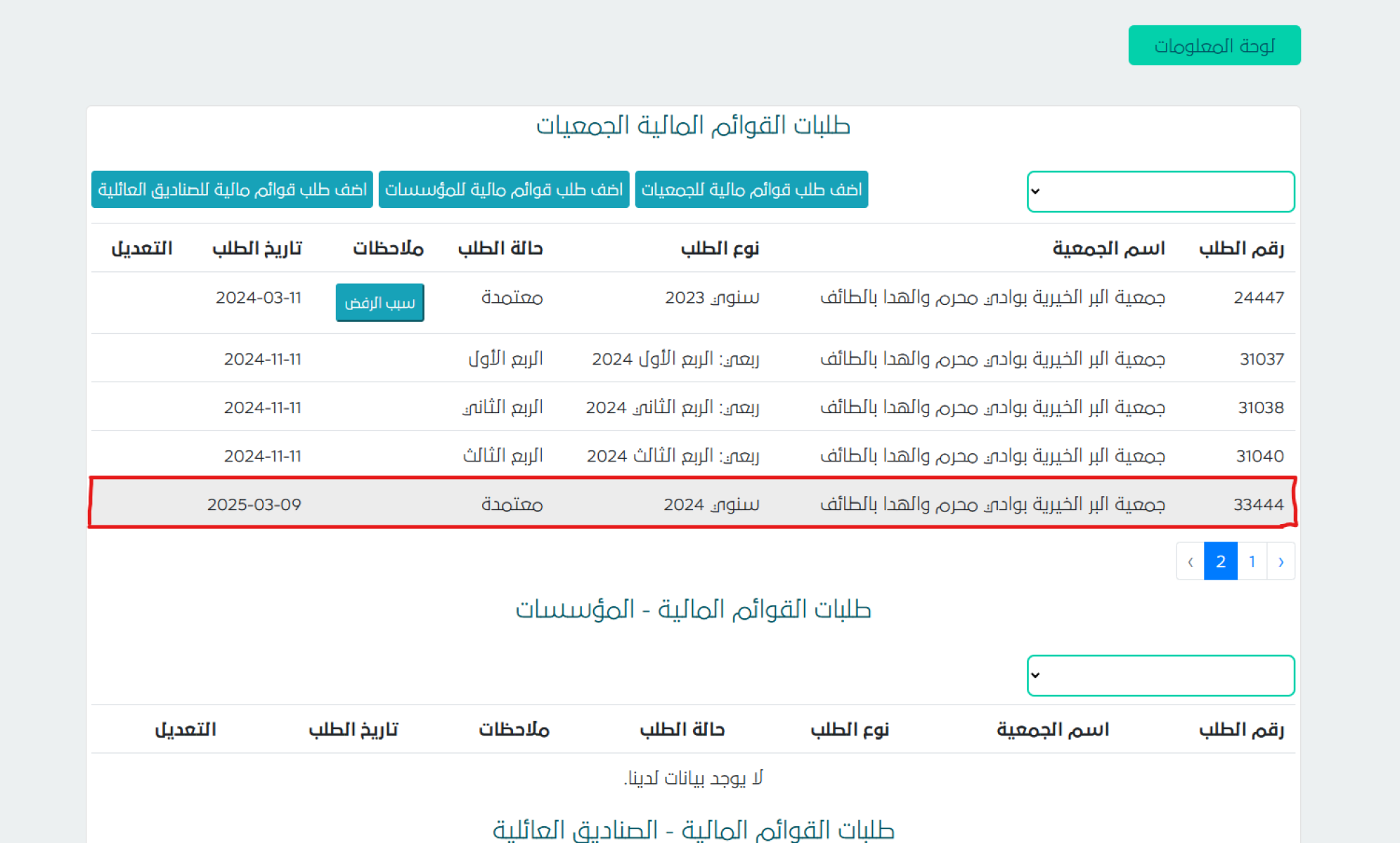Click the next page arrow chevron
This screenshot has height=843, width=1400.
(x=1190, y=561)
